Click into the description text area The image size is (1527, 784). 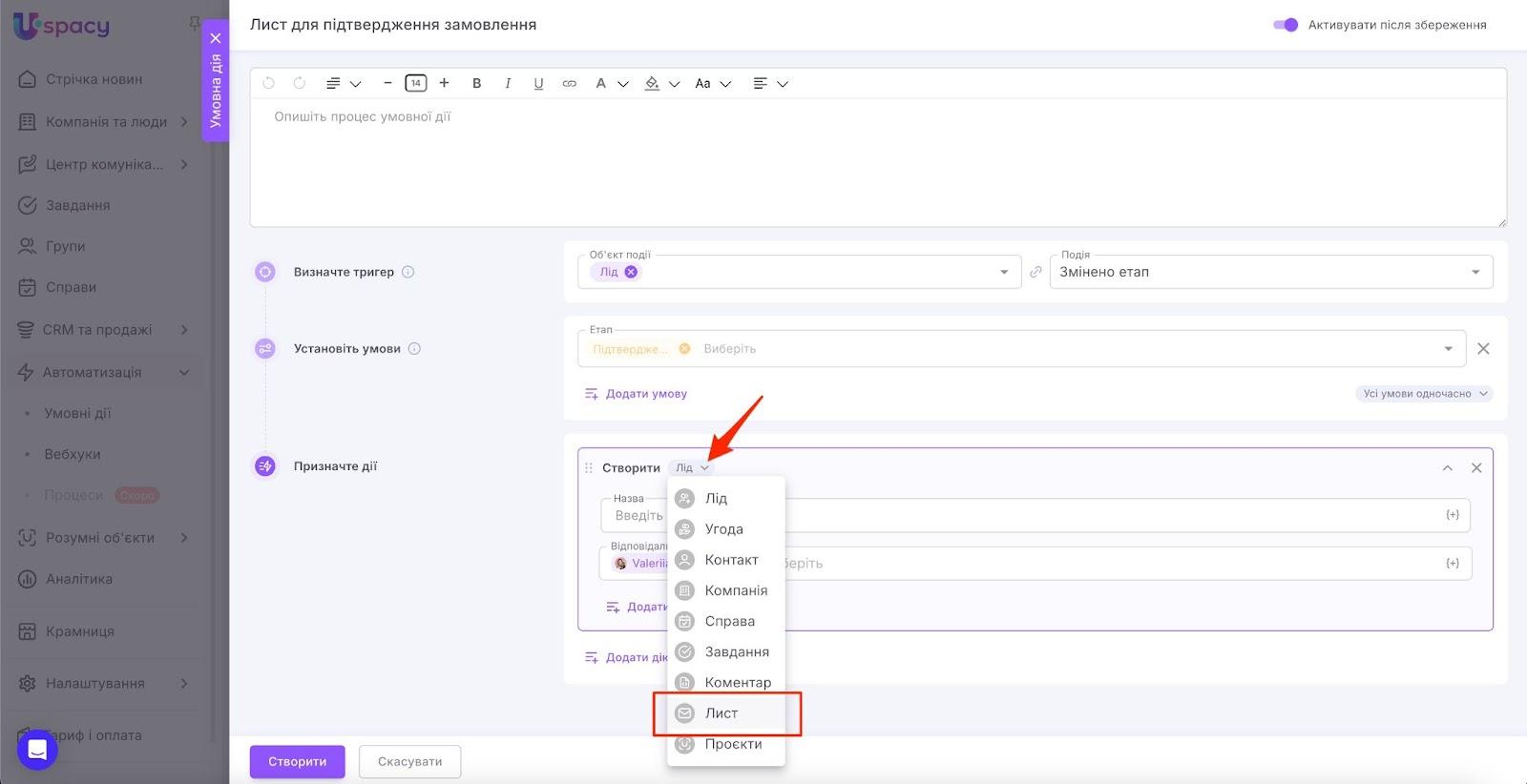point(878,162)
